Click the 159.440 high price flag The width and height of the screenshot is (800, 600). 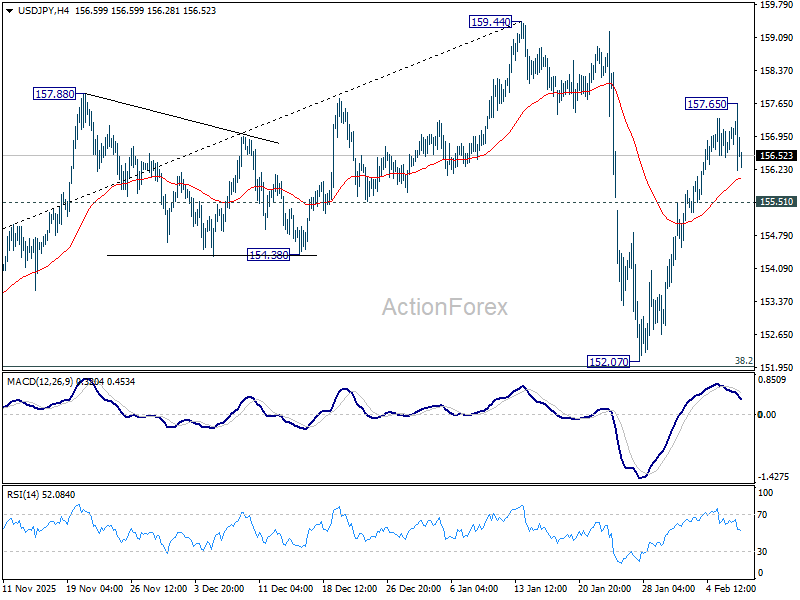pyautogui.click(x=489, y=20)
